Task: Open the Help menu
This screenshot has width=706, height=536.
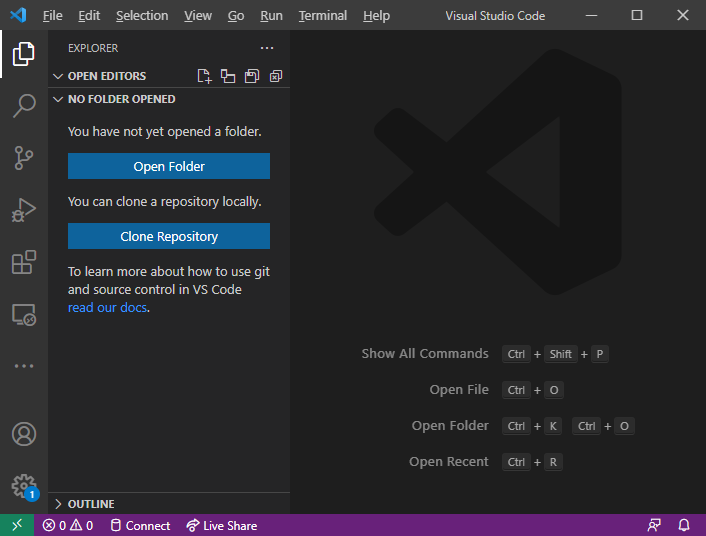Action: click(x=376, y=16)
